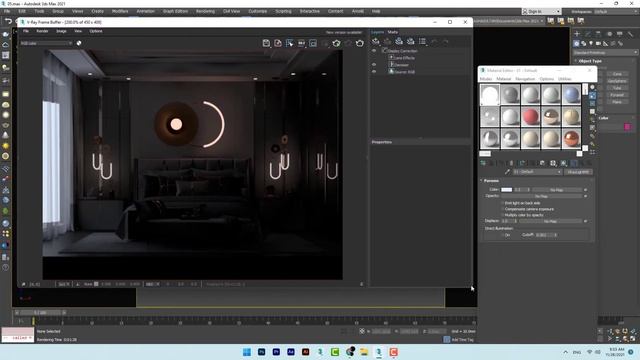This screenshot has width=640, height=360.
Task: Click the get material icon in Material Editor toolbar
Action: [x=483, y=163]
